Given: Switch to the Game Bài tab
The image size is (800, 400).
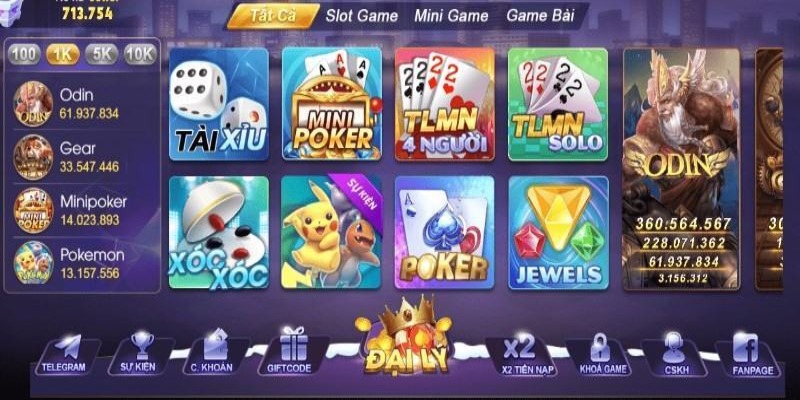Looking at the screenshot, I should pos(540,15).
